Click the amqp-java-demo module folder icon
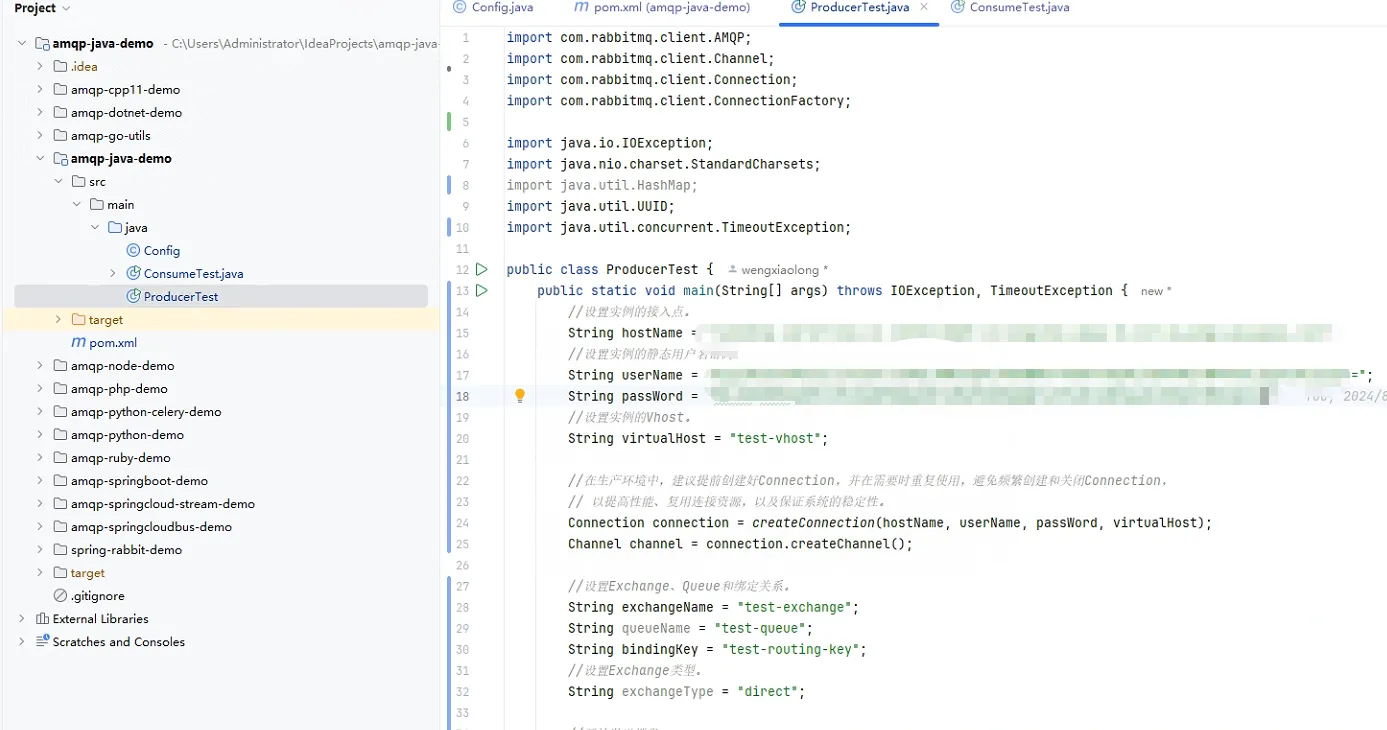The height and width of the screenshot is (730, 1387). (60, 159)
